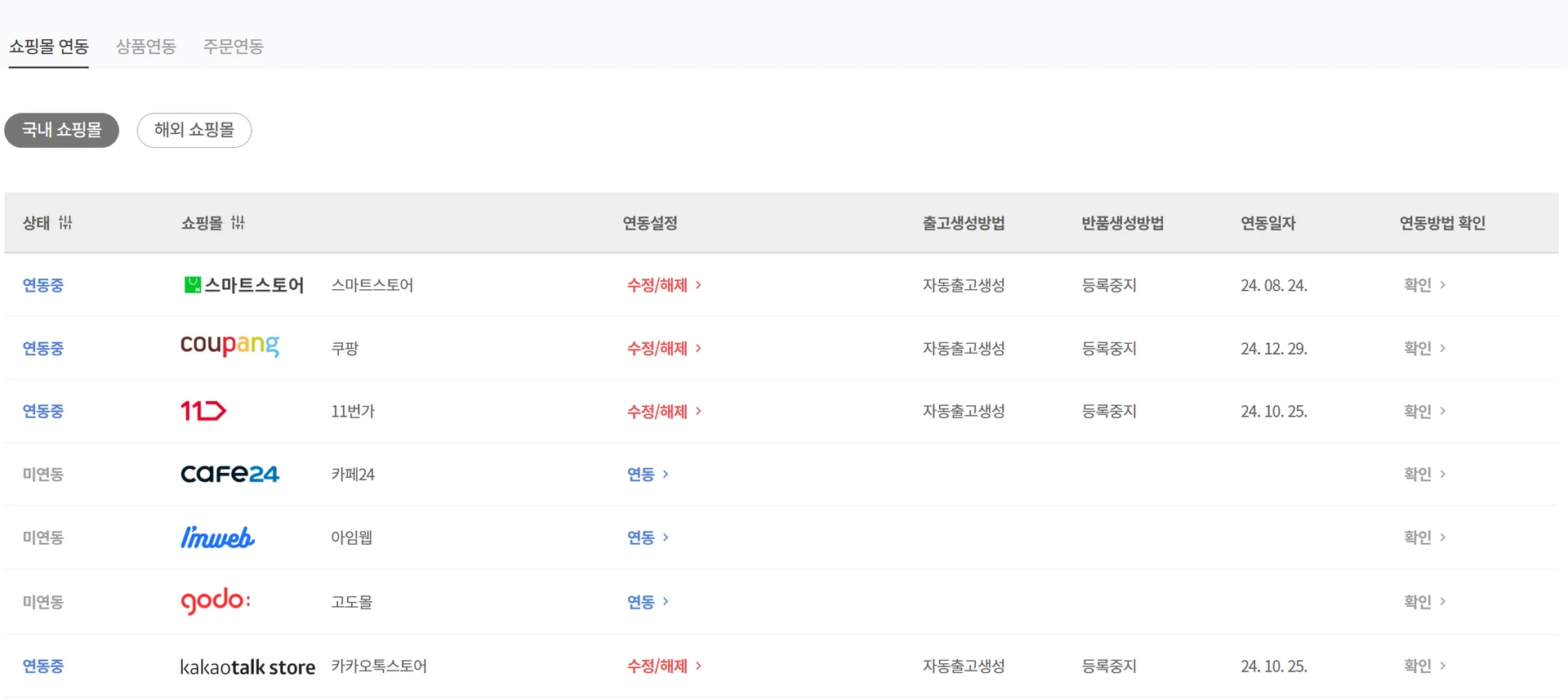Open 수정/해제 for 쿠팡
This screenshot has height=700, width=1568.
[x=664, y=349]
